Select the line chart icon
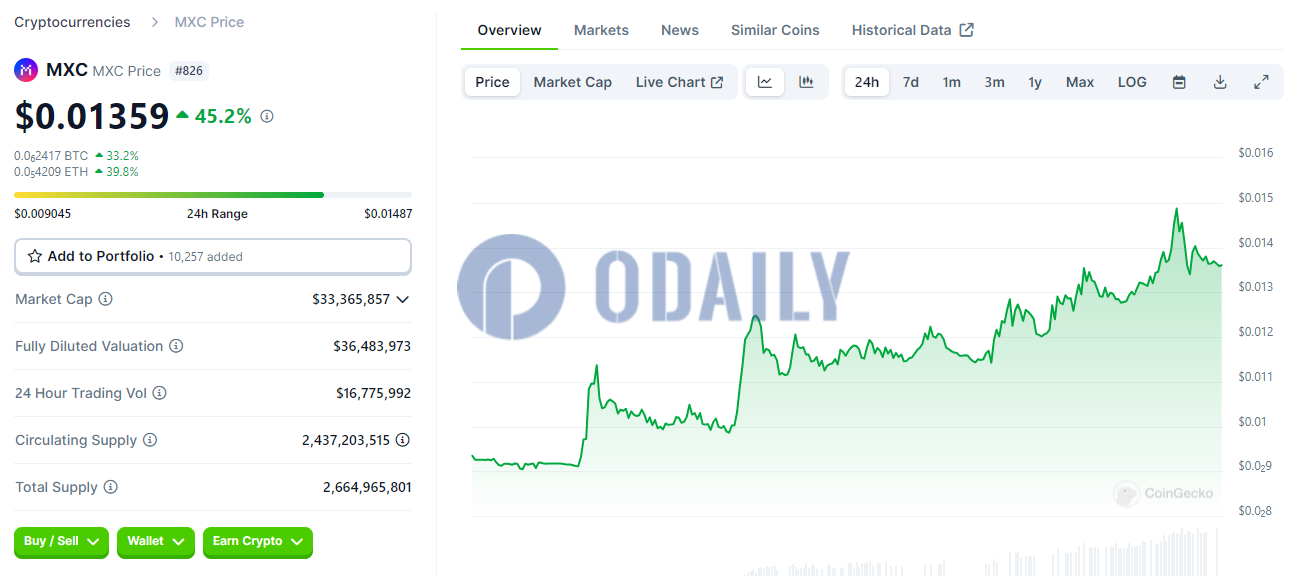 765,82
